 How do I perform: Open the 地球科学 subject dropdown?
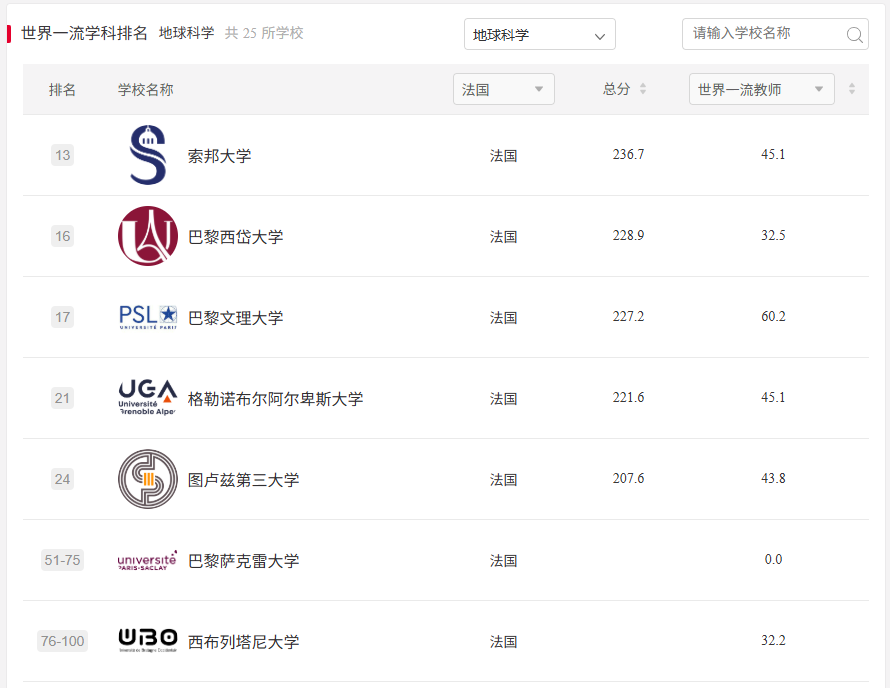[x=539, y=34]
